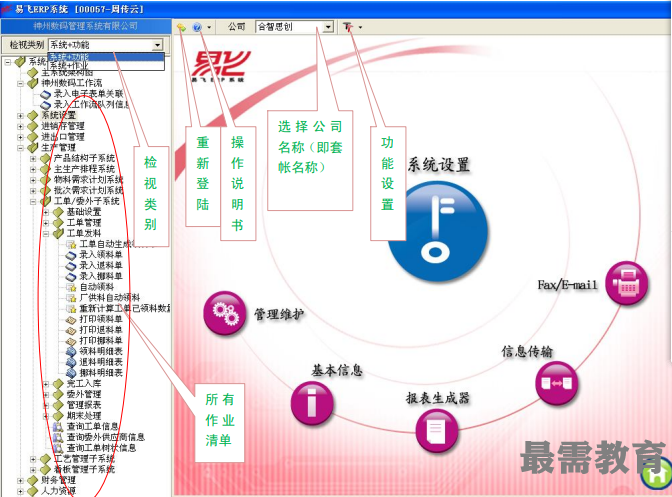Click the re-login icon in the toolbar
Viewport: 672px width, 497px height.
click(181, 27)
